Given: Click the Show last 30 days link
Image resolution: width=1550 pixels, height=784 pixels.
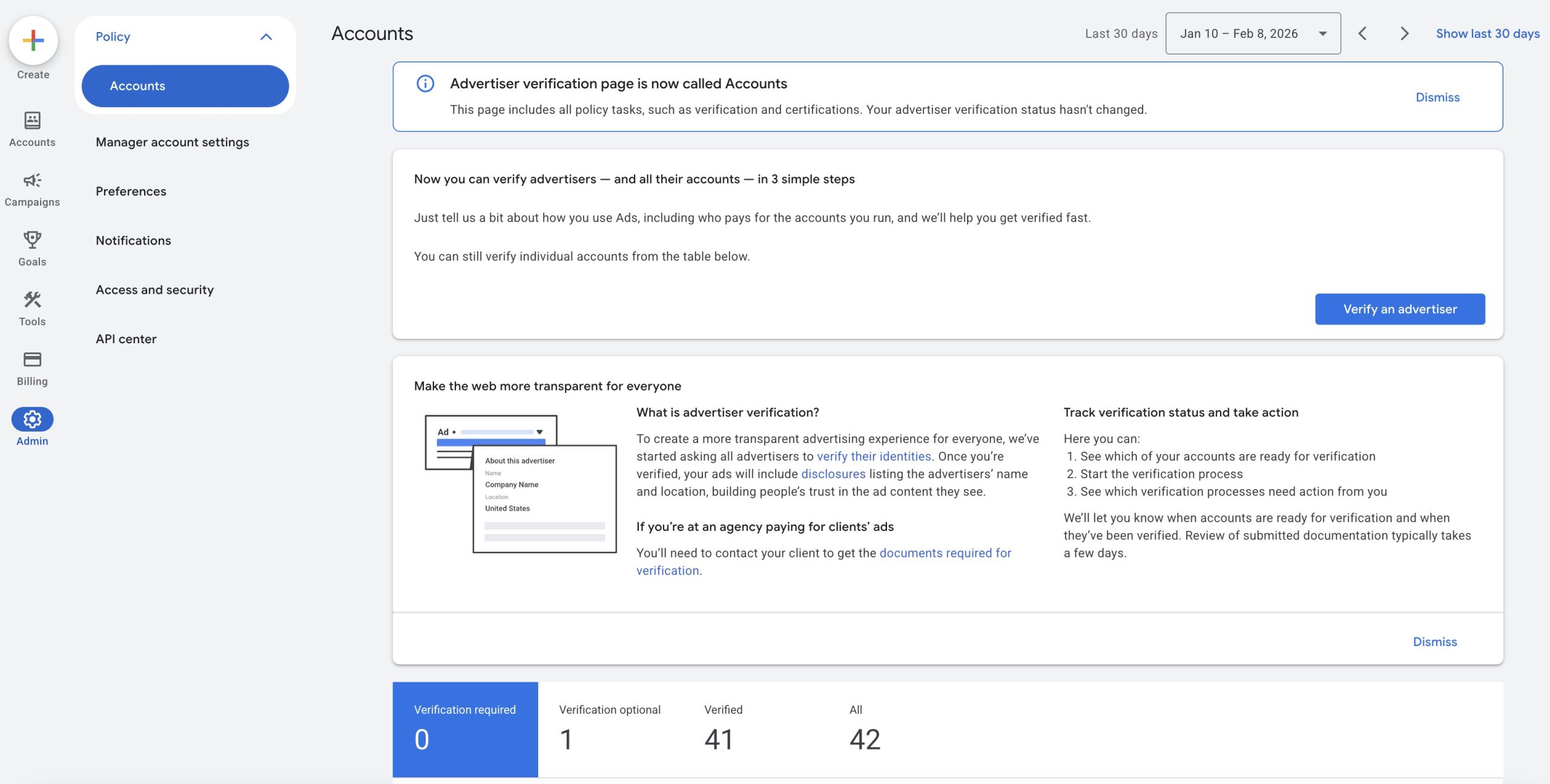Looking at the screenshot, I should tap(1487, 33).
